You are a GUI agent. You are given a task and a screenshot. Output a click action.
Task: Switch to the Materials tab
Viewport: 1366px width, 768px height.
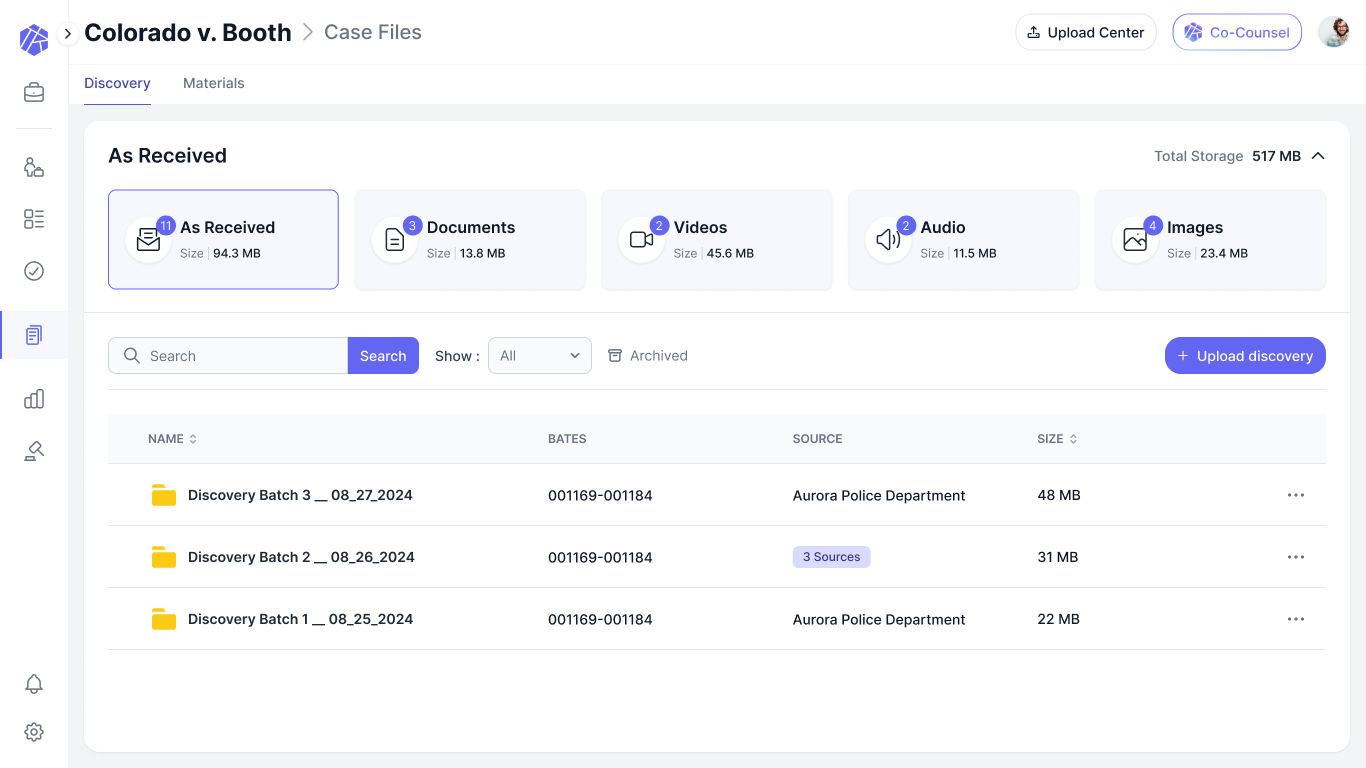[x=213, y=83]
